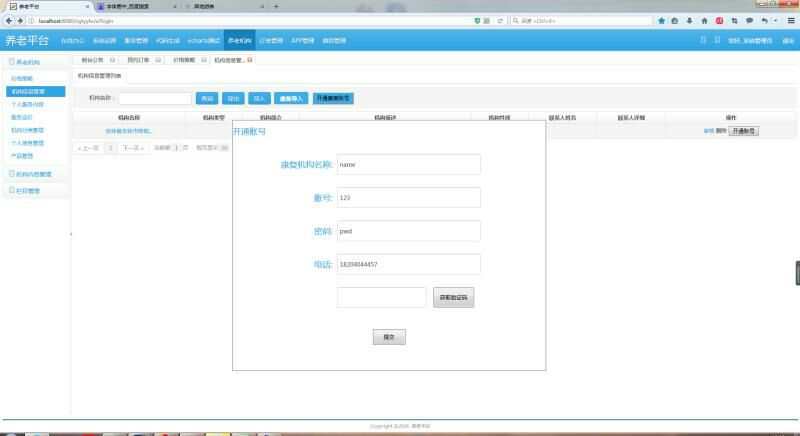Click the 获取验证码 button
The height and width of the screenshot is (436, 800).
(x=453, y=298)
